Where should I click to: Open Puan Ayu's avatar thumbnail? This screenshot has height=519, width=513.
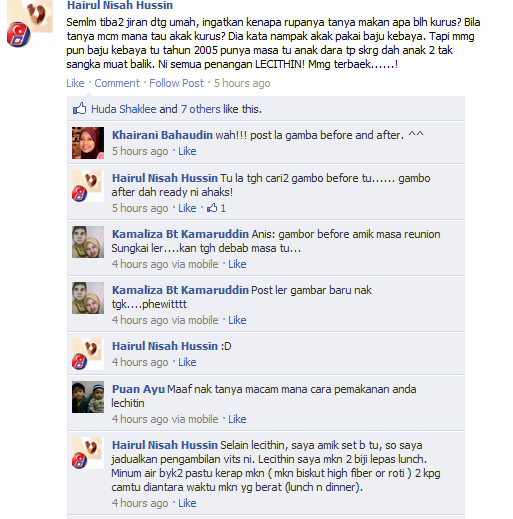click(88, 397)
